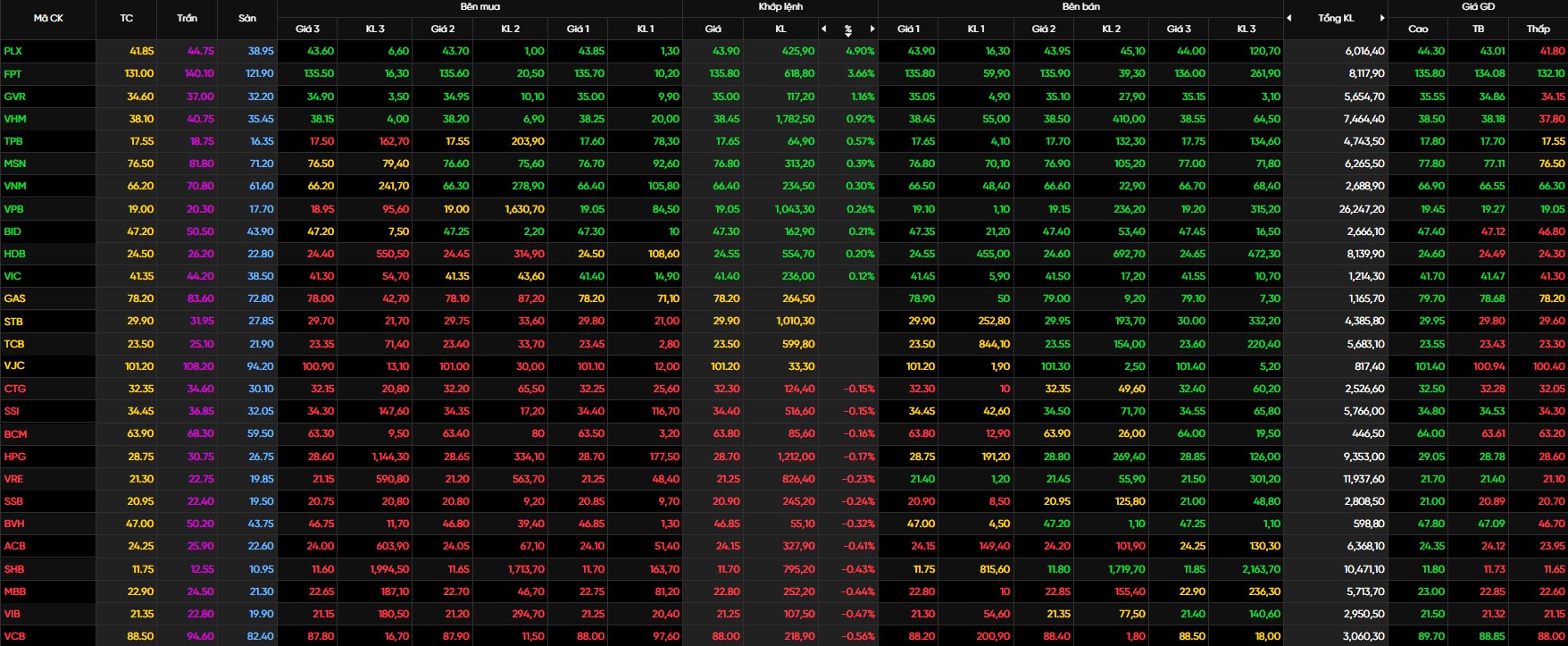Click FPT reference price 131.00
Screen dimensions: 1568x646
139,73
